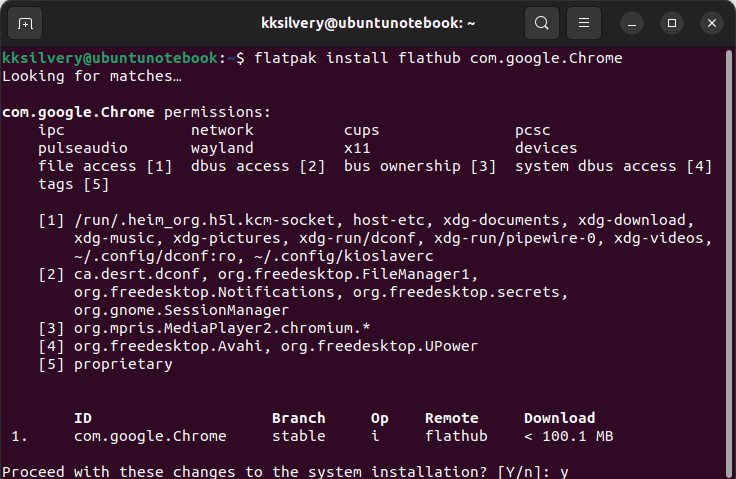This screenshot has height=479, width=736.
Task: Click the search magnifier icon
Action: pos(541,23)
